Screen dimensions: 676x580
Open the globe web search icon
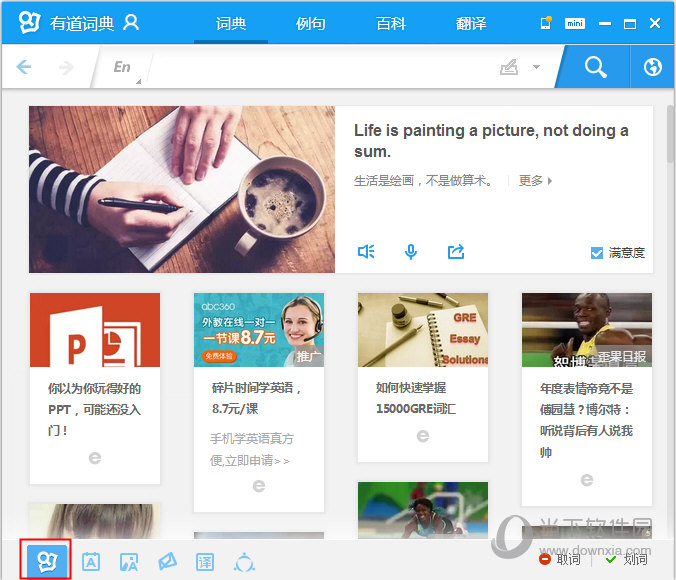(x=653, y=67)
